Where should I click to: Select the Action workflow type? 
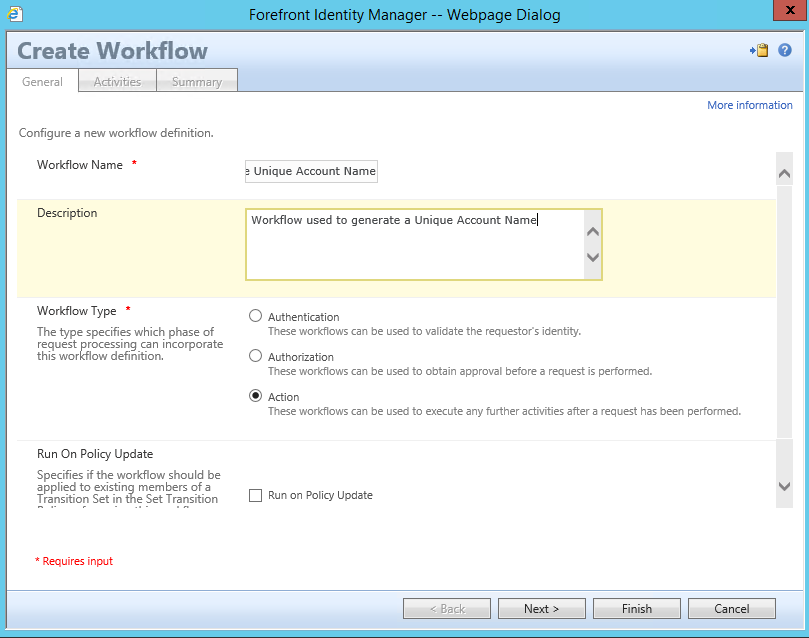coord(255,396)
